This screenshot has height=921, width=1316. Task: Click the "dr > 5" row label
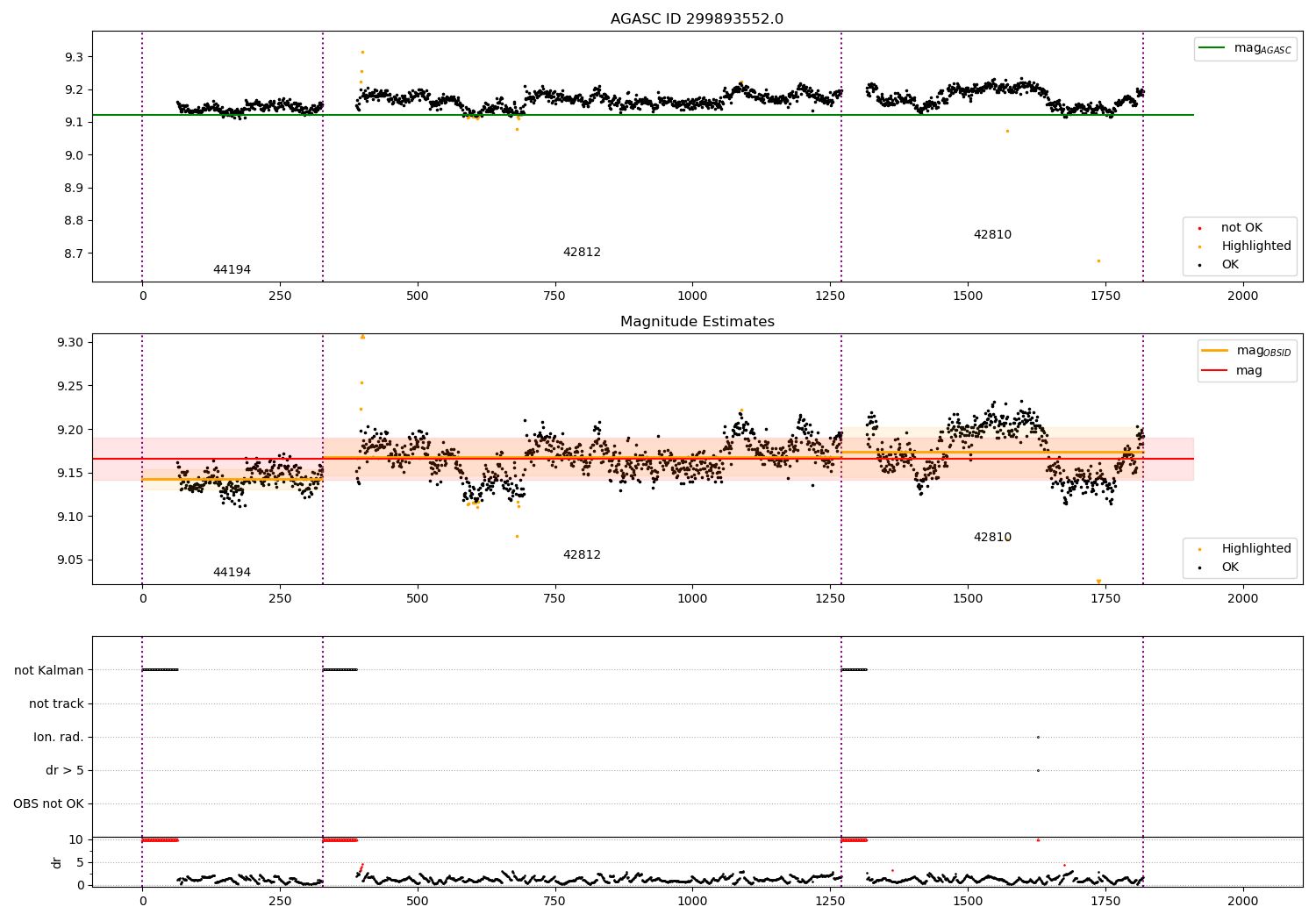tap(65, 771)
